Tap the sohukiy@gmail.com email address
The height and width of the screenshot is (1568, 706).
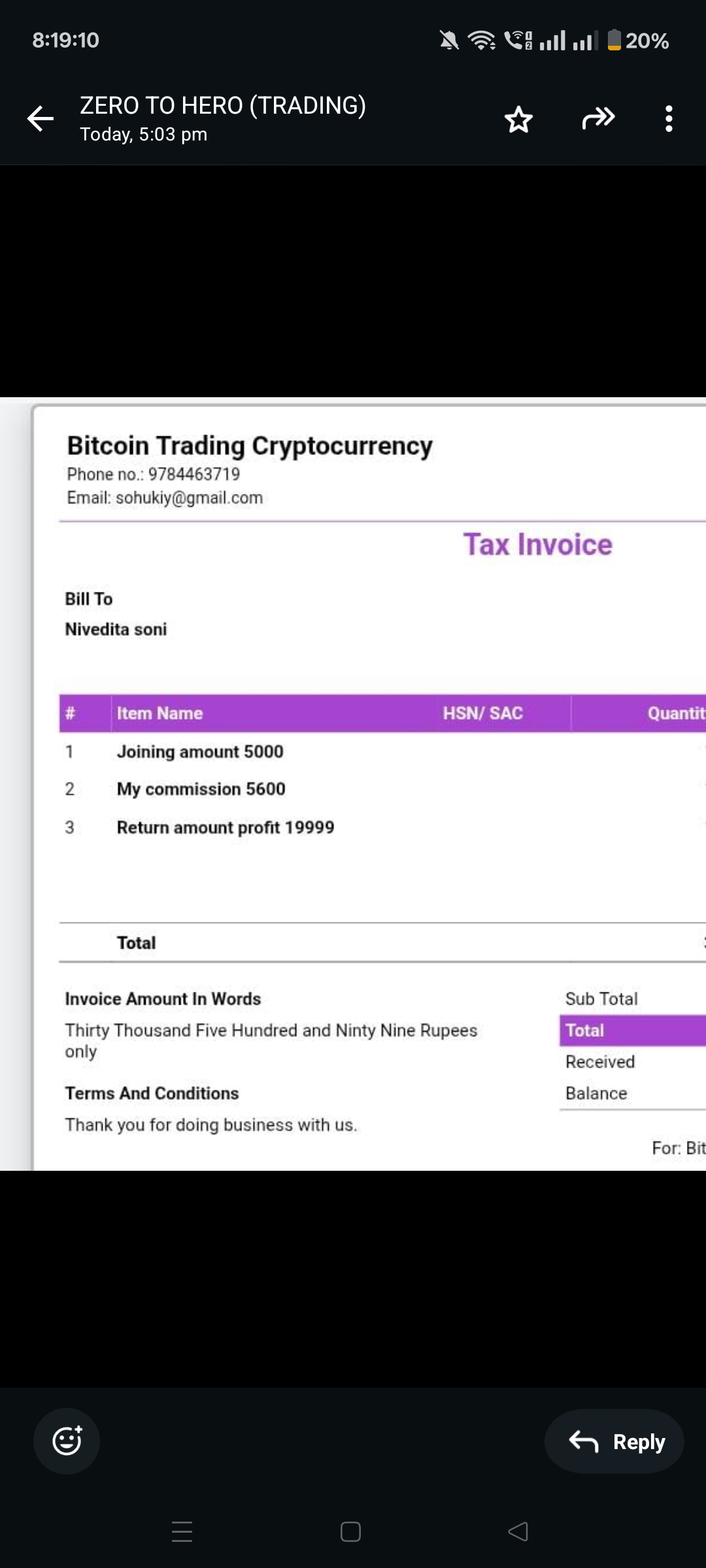pos(189,498)
